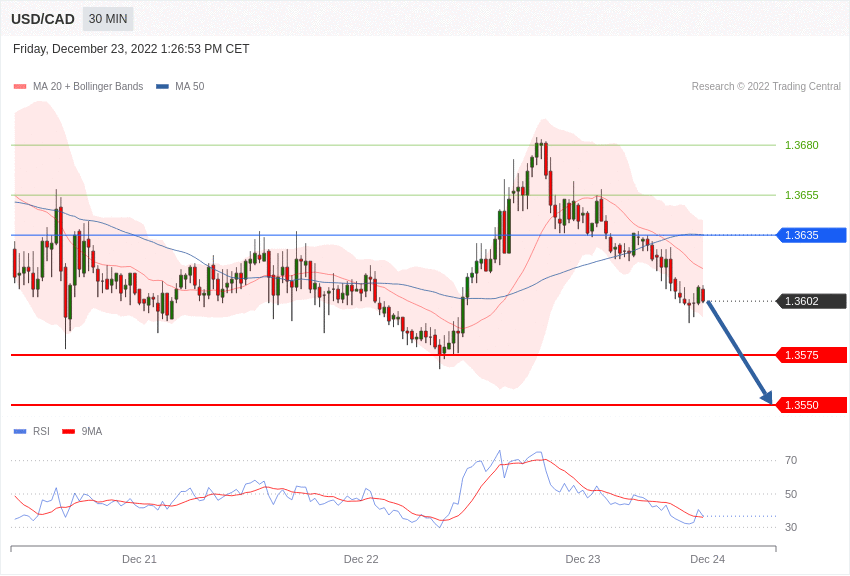This screenshot has width=850, height=576.
Task: Click the MA 50 legend swatch
Action: pos(162,87)
